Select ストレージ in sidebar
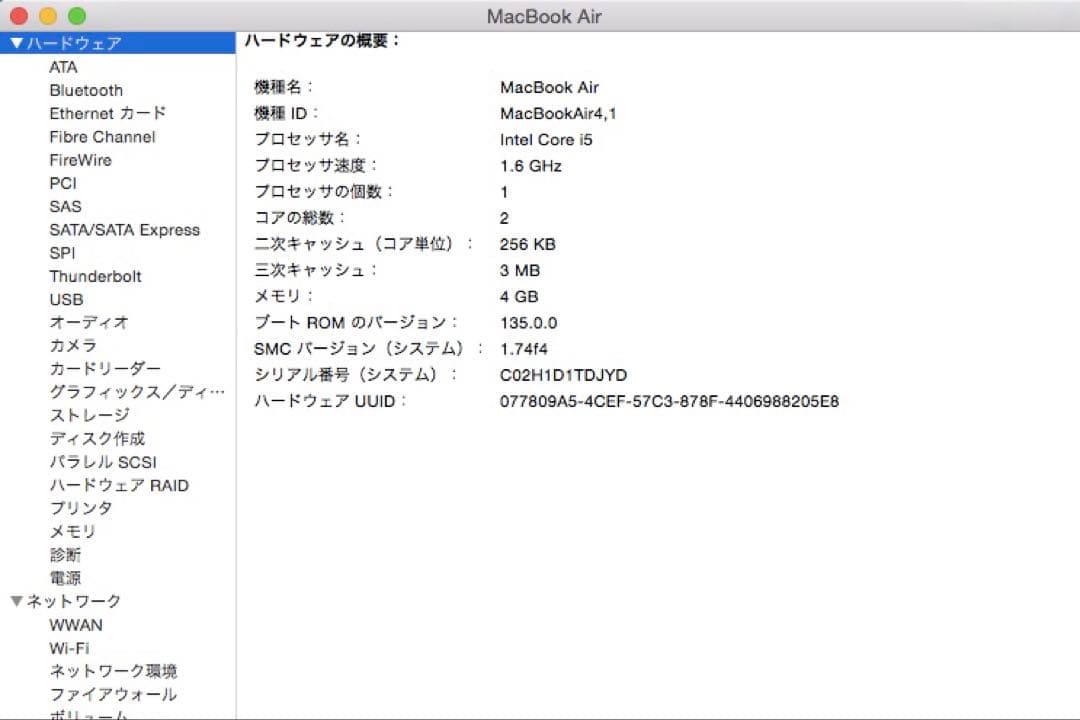This screenshot has width=1080, height=720. 90,415
